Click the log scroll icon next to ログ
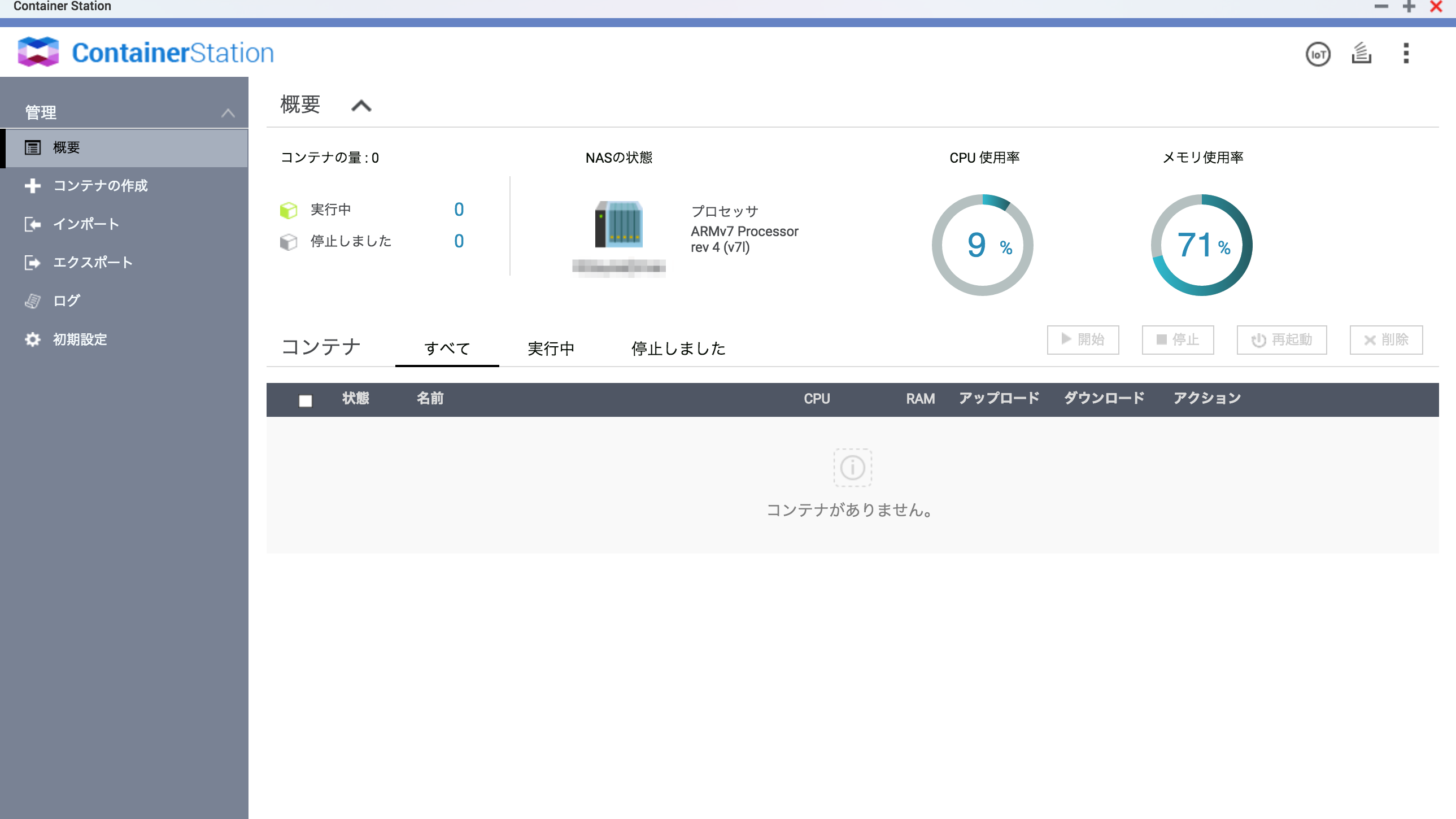The width and height of the screenshot is (1456, 819). pyautogui.click(x=33, y=300)
